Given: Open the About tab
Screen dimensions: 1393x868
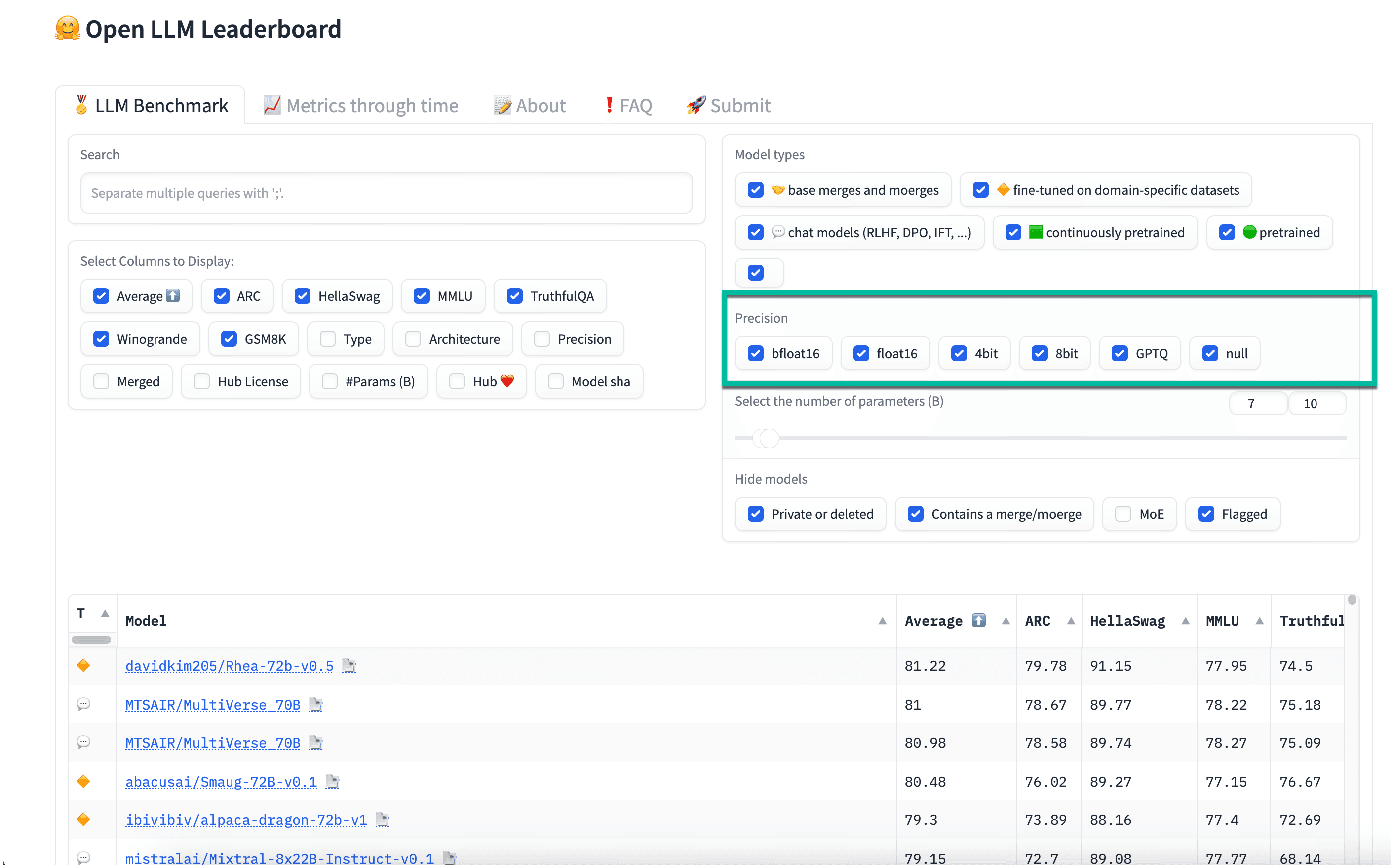Looking at the screenshot, I should tap(530, 106).
